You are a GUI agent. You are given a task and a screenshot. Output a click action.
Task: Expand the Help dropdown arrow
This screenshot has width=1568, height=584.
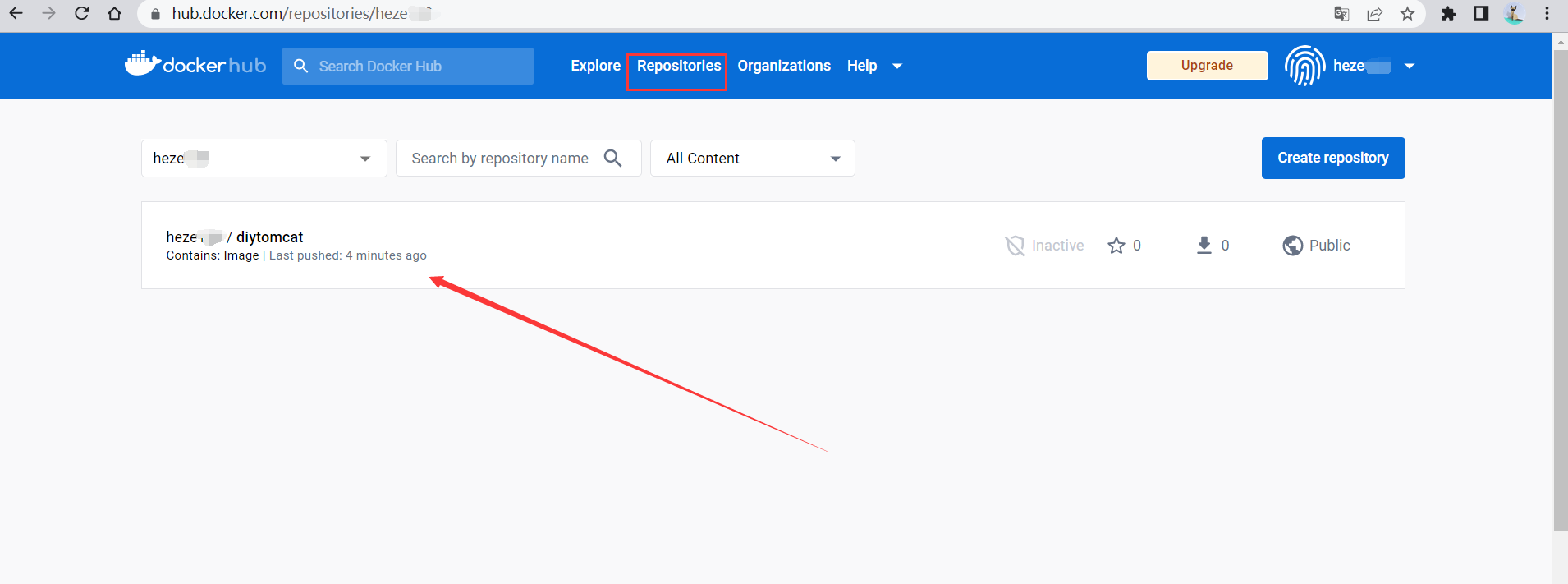[897, 66]
